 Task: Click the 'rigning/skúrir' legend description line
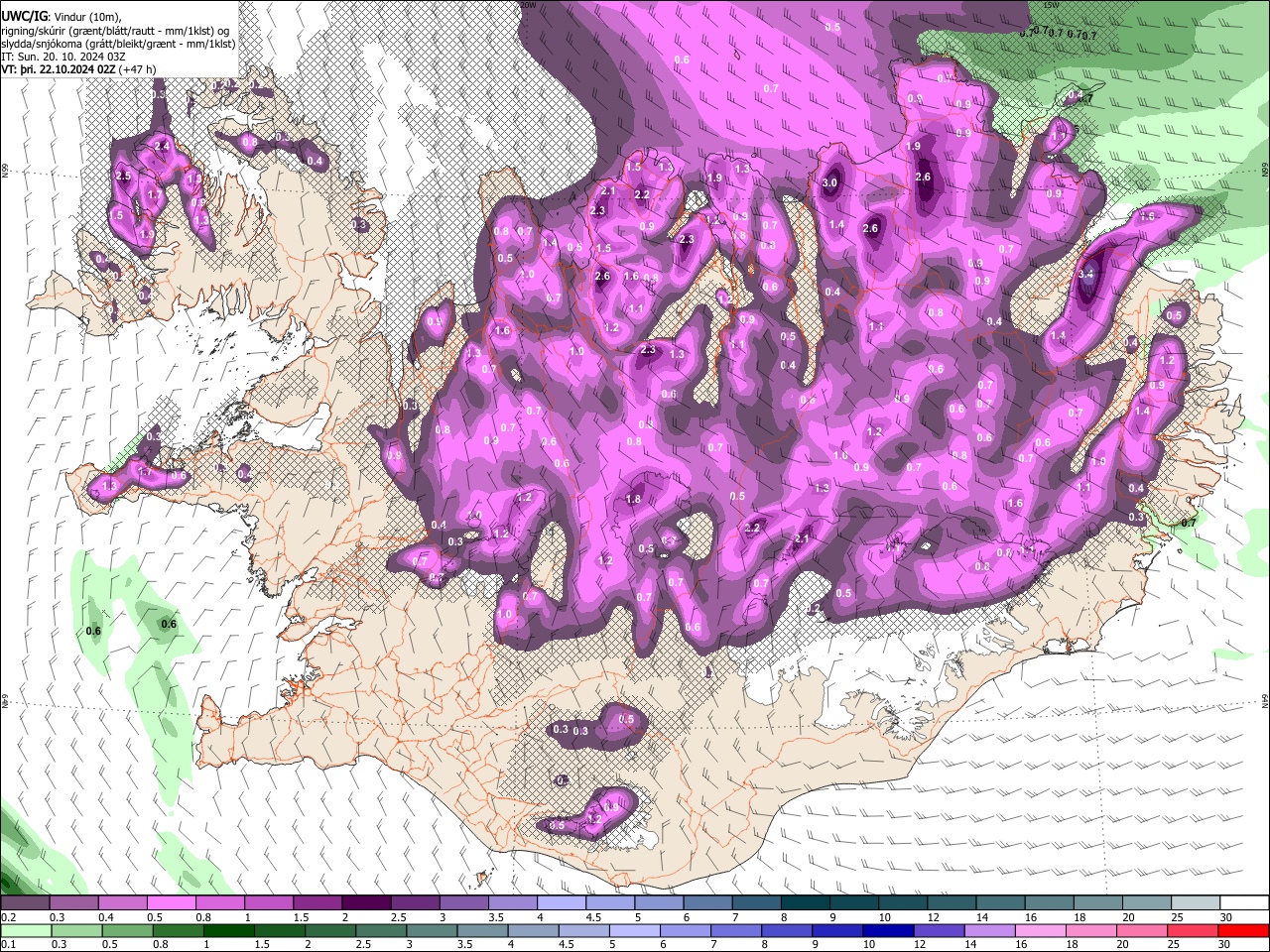click(116, 31)
